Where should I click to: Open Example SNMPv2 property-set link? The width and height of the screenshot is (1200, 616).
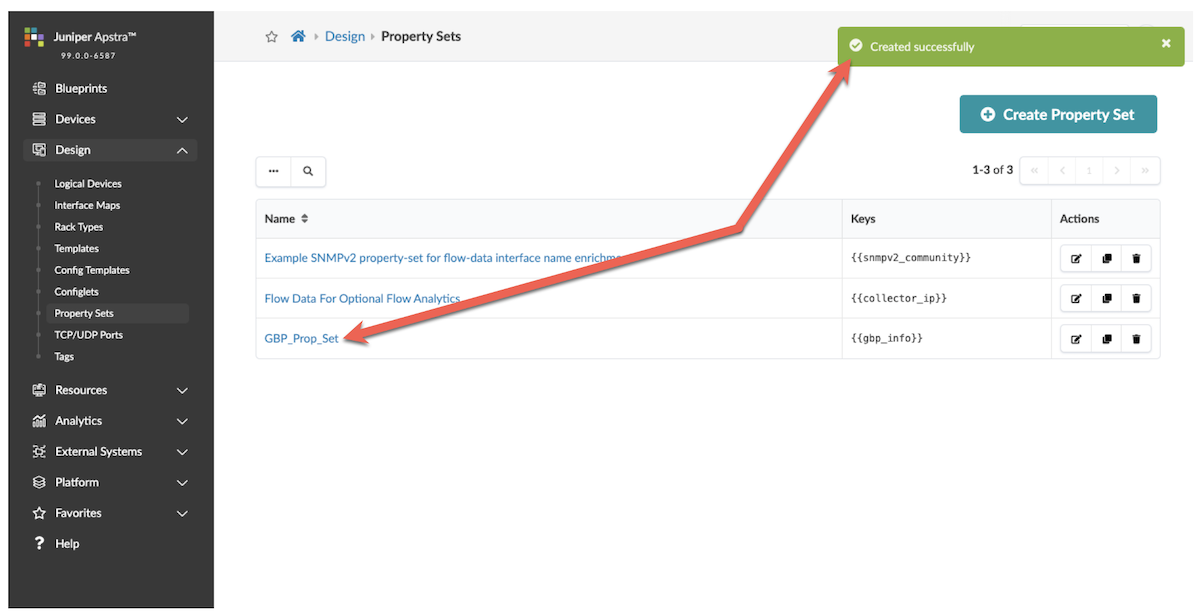(443, 258)
